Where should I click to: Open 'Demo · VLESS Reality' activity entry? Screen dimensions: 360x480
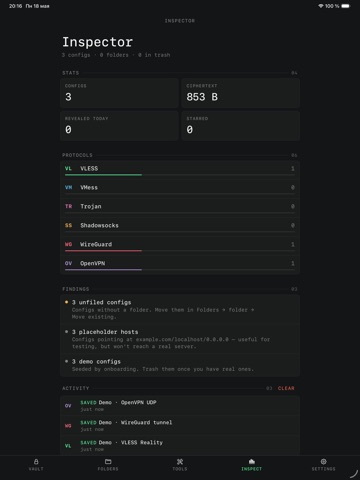pyautogui.click(x=180, y=446)
